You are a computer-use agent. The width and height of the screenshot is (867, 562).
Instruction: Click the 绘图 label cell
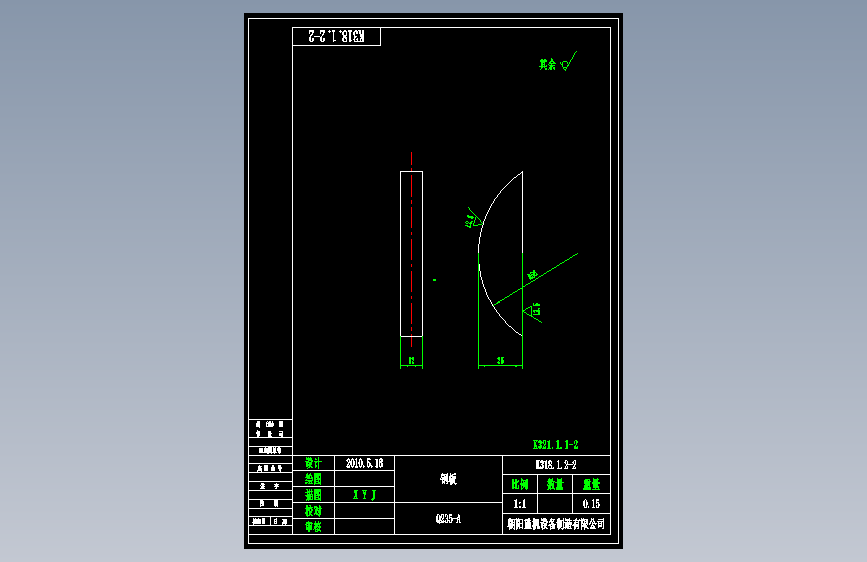(314, 479)
